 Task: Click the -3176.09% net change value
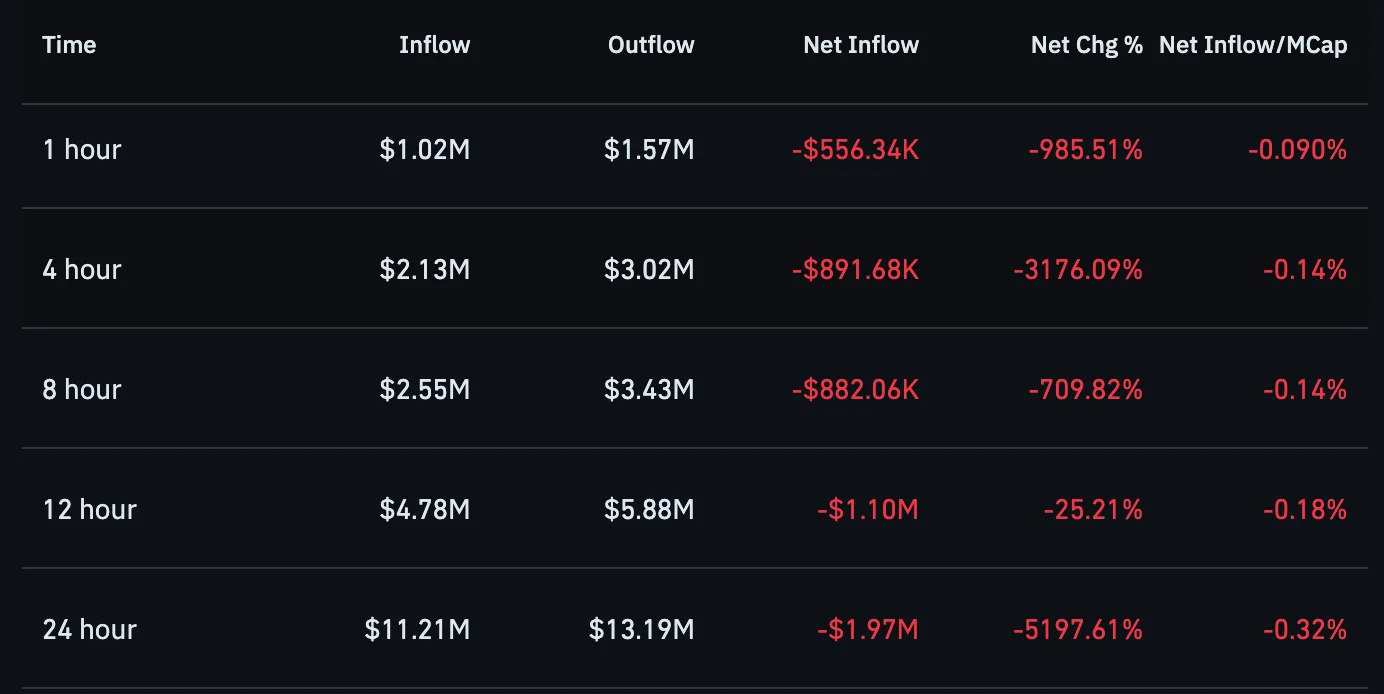point(1078,270)
